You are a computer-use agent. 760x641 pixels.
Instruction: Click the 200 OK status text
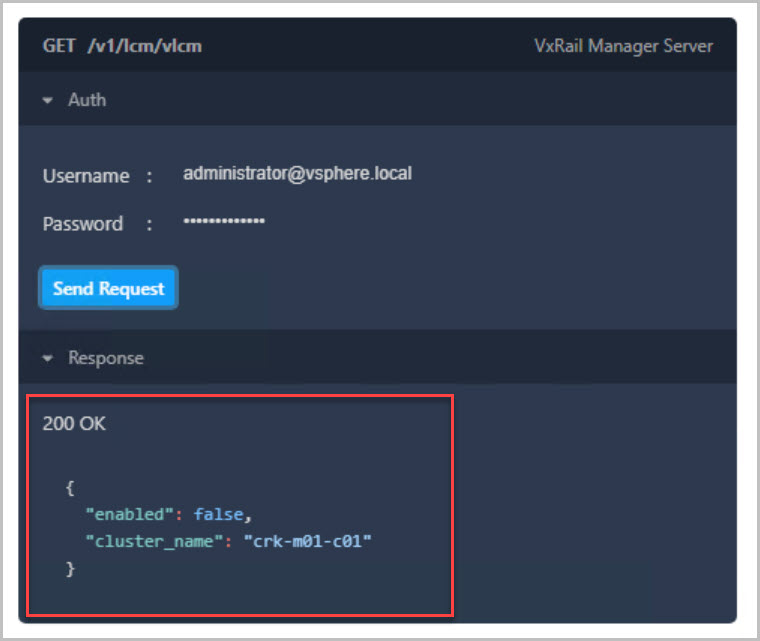coord(74,424)
